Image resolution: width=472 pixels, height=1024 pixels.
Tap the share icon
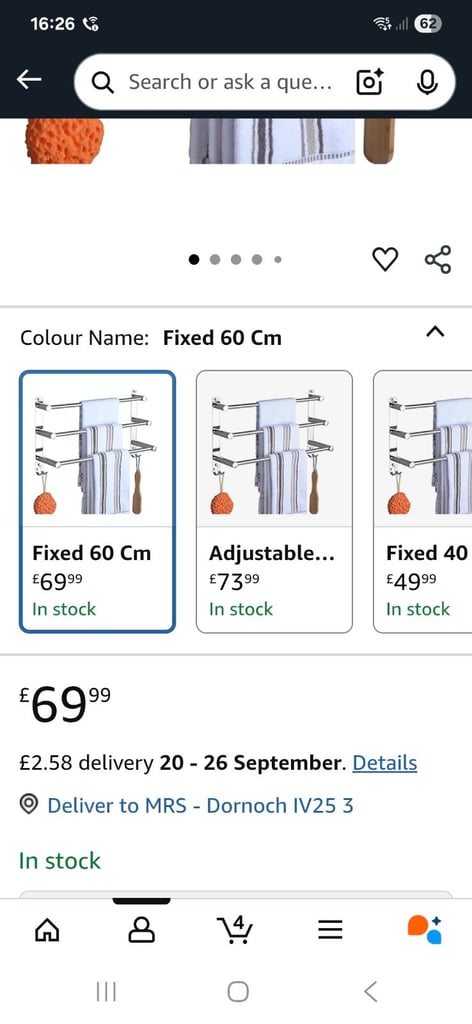point(437,259)
